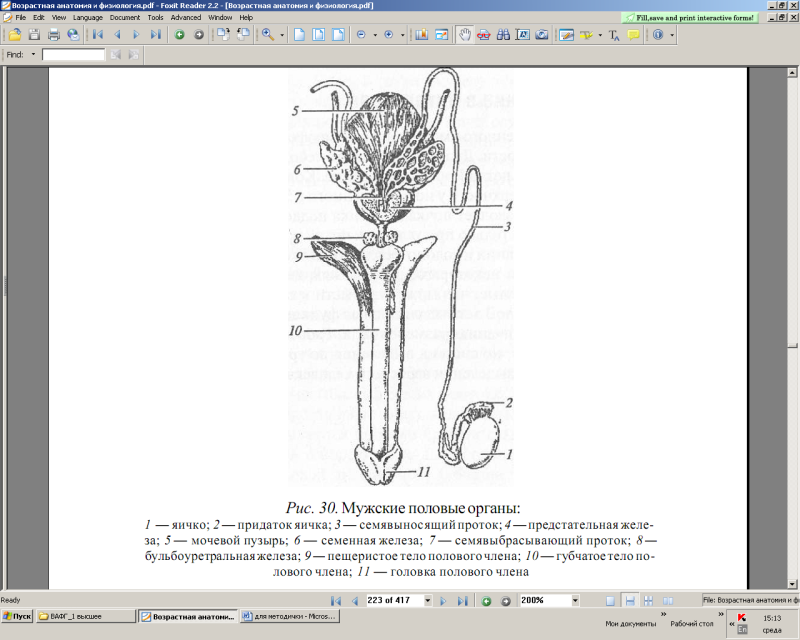This screenshot has height=640, width=800.
Task: Click the Пуск start button
Action: pyautogui.click(x=17, y=617)
